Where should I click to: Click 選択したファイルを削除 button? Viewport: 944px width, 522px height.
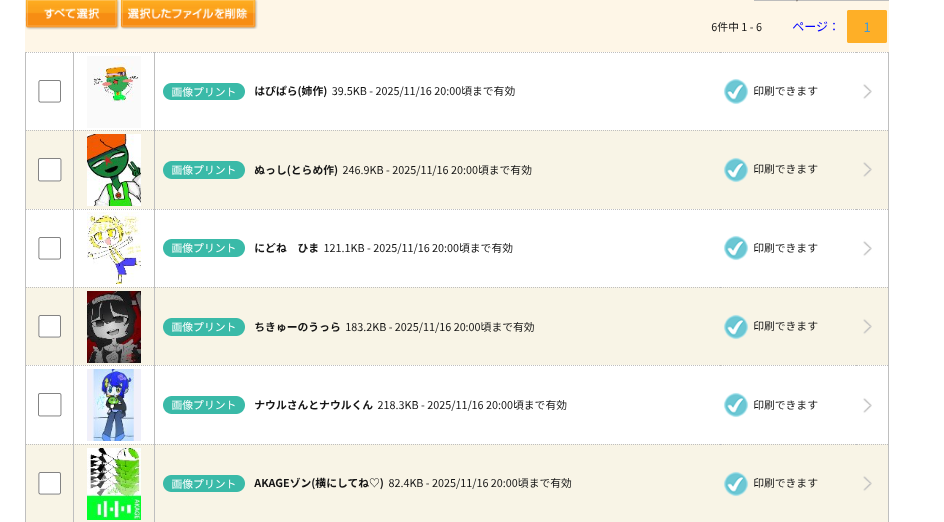188,13
